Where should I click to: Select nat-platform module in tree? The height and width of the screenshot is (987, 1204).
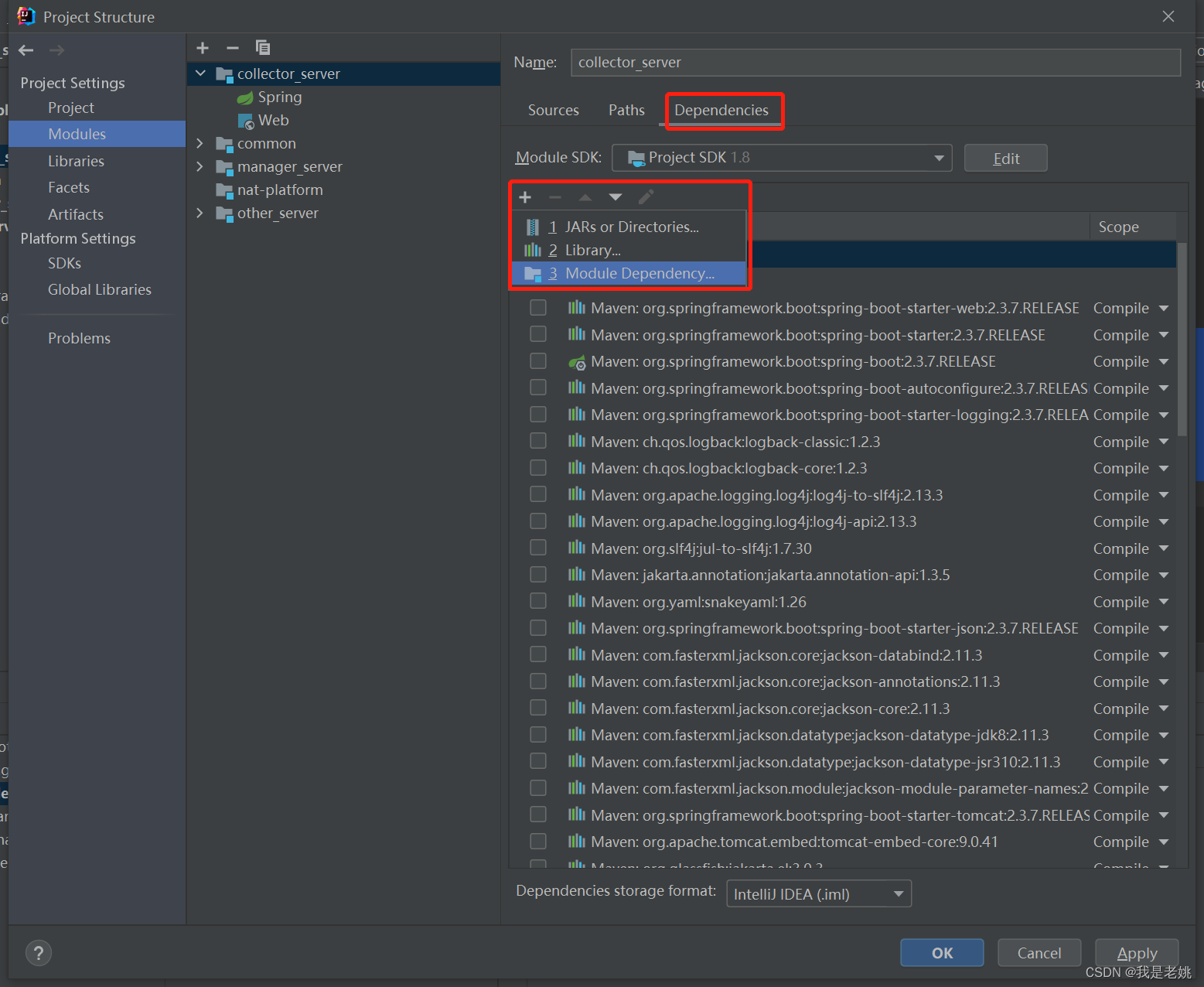point(269,190)
